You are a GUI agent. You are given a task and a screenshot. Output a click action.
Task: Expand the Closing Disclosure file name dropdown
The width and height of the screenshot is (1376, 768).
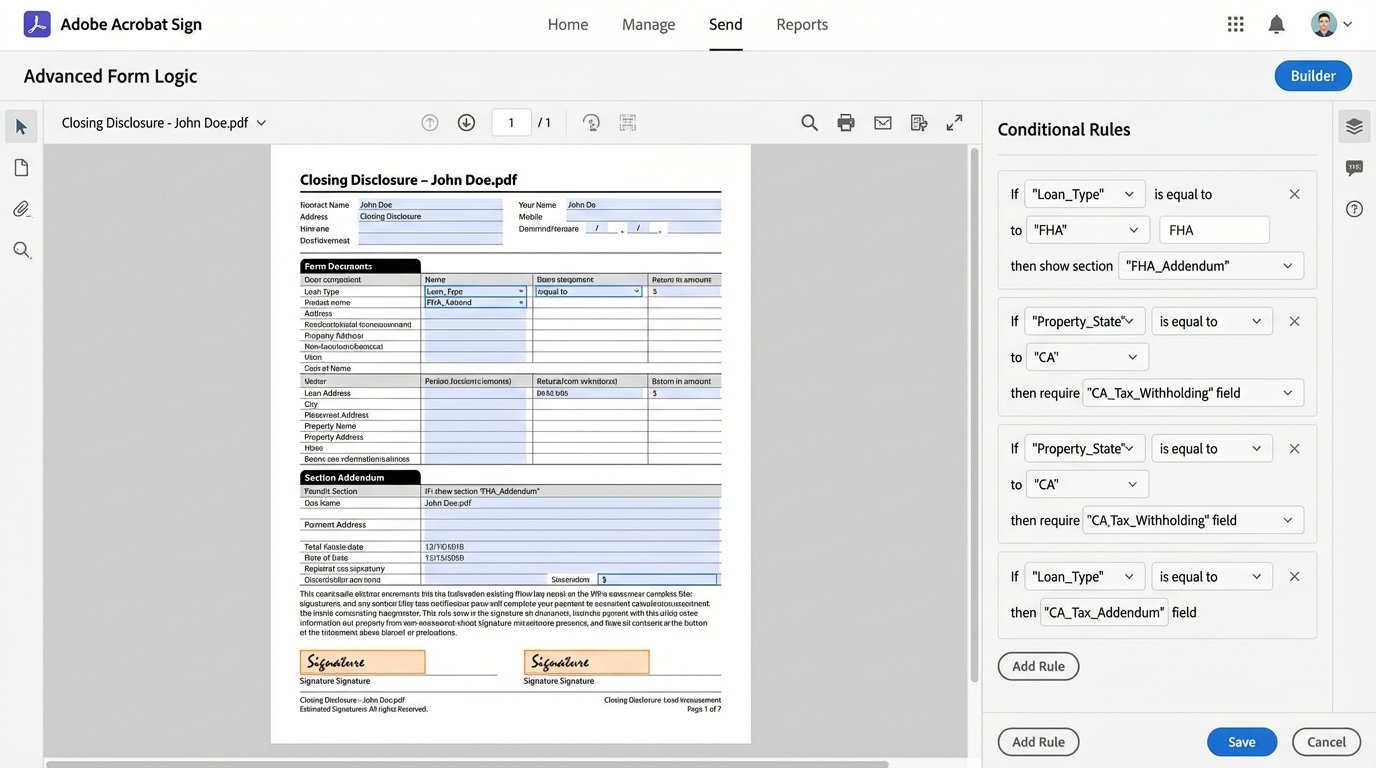[262, 122]
